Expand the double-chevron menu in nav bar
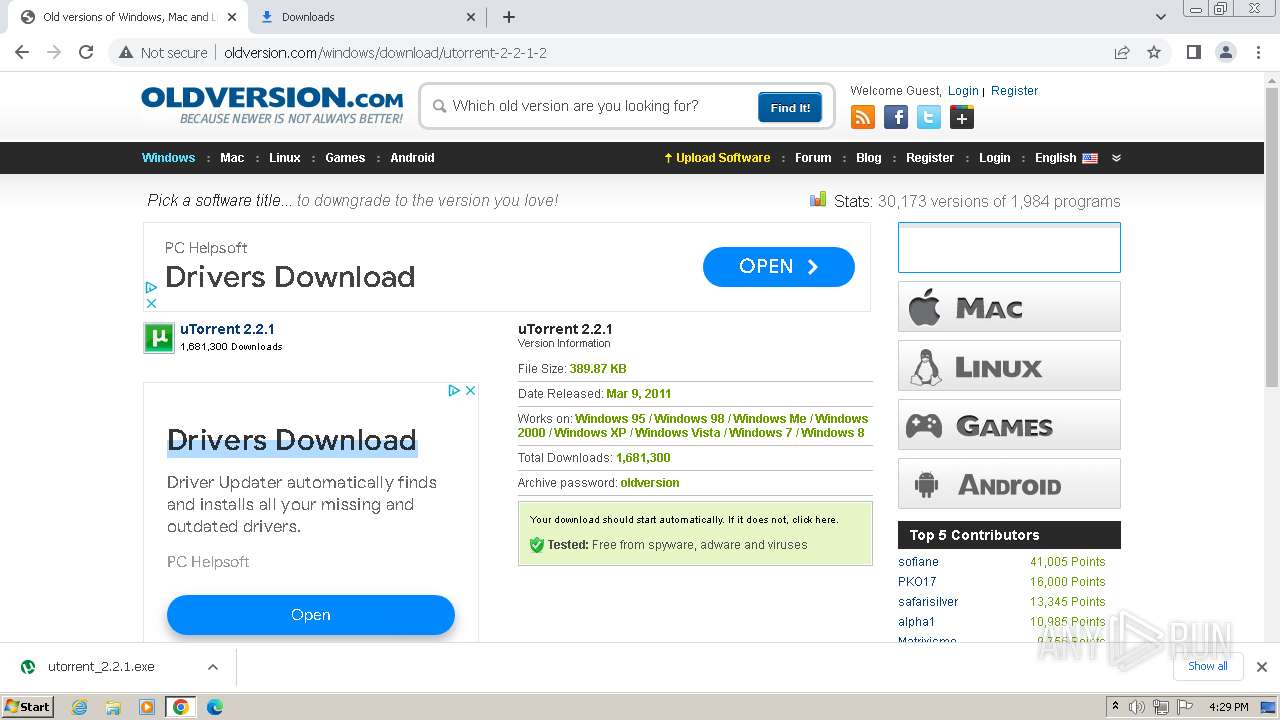 coord(1116,158)
